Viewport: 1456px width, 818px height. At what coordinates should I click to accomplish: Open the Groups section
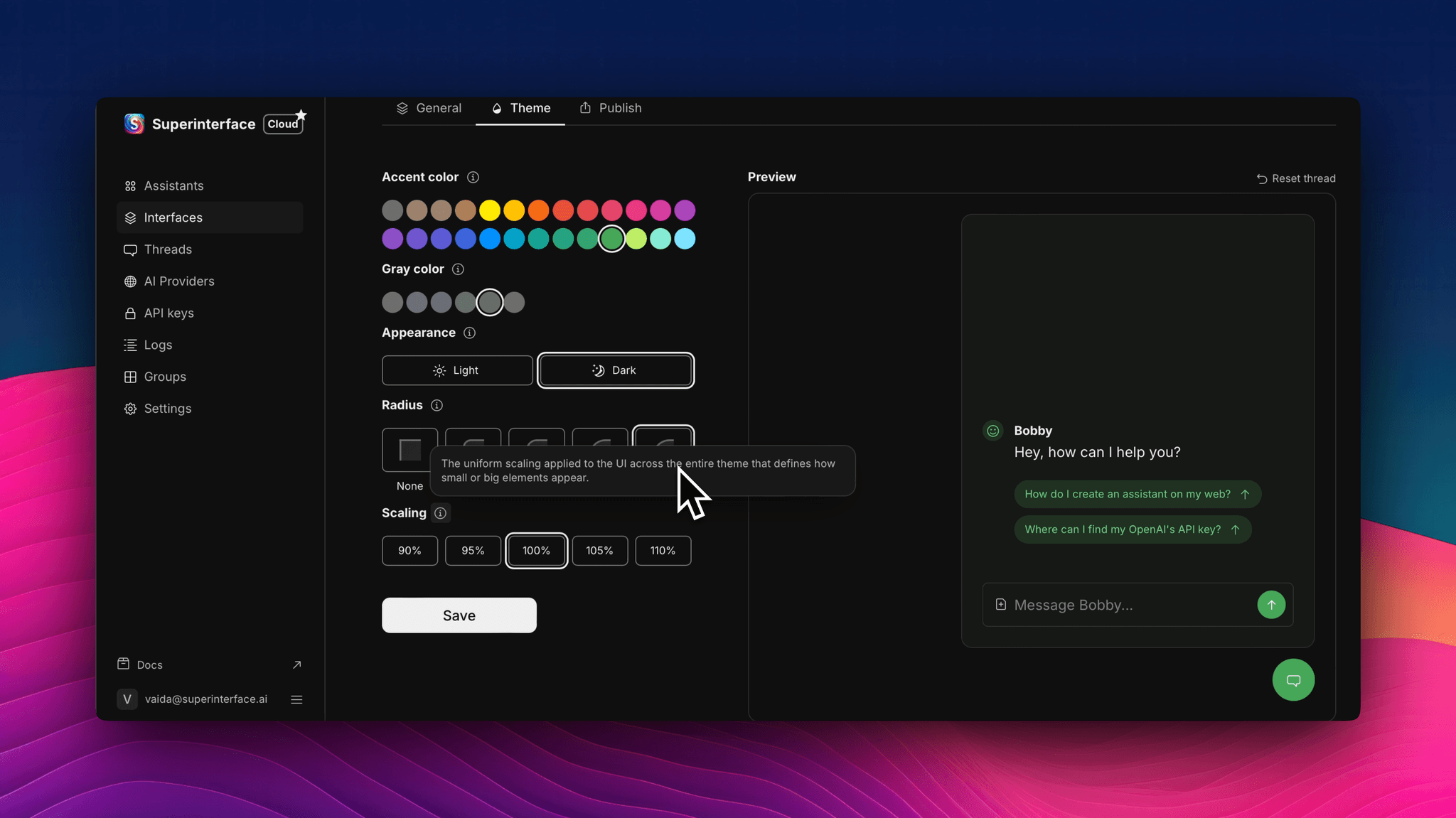[164, 377]
